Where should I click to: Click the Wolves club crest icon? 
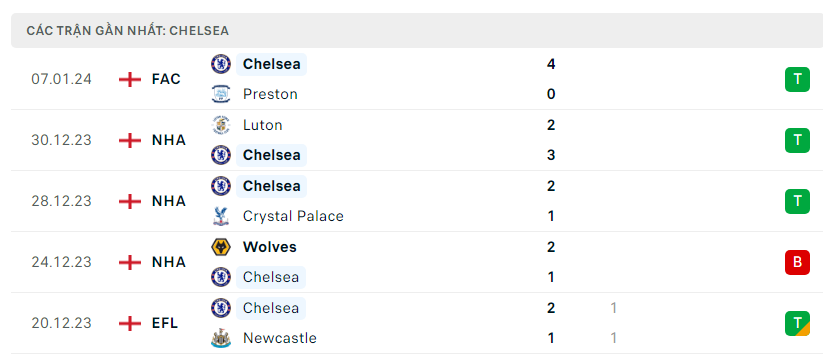pos(221,247)
